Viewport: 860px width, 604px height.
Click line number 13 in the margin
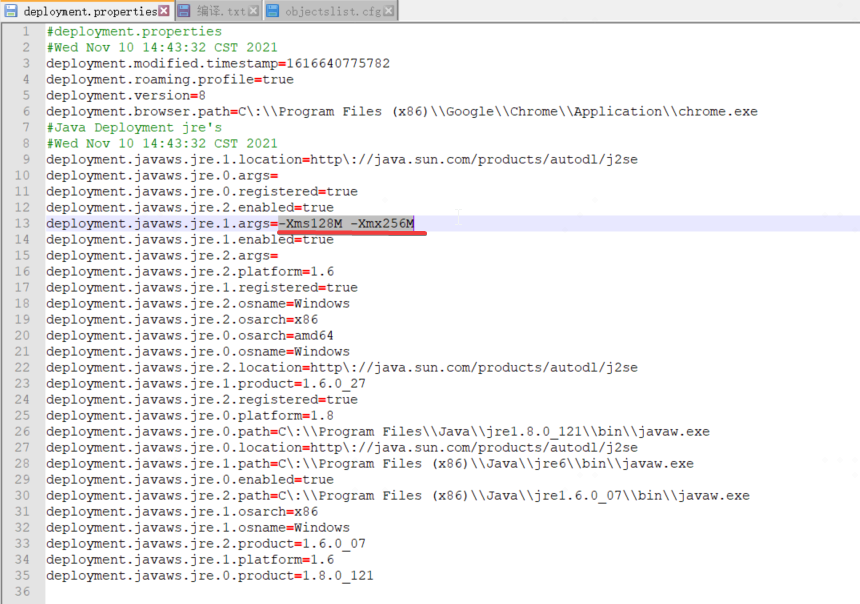(x=23, y=223)
